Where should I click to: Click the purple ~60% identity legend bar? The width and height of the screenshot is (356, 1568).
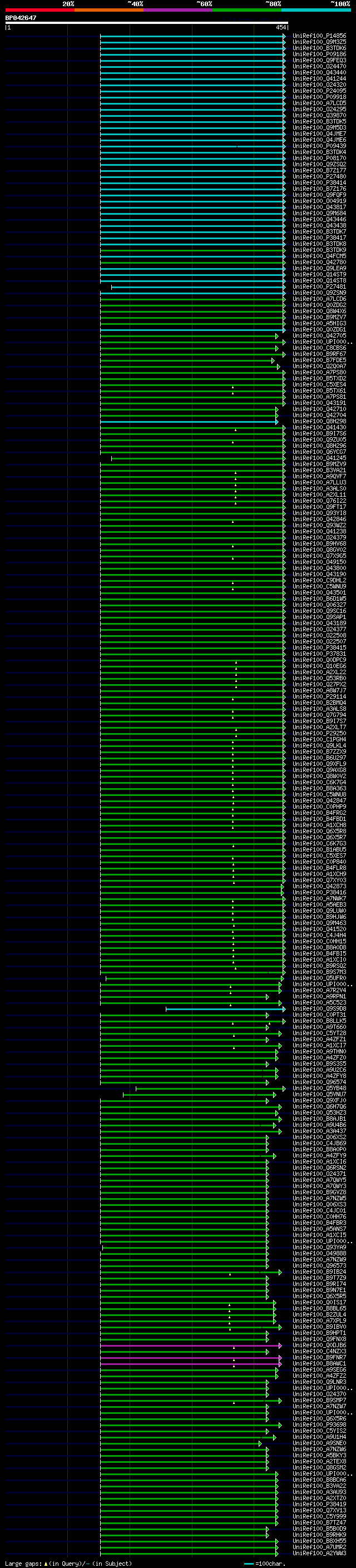[x=177, y=10]
